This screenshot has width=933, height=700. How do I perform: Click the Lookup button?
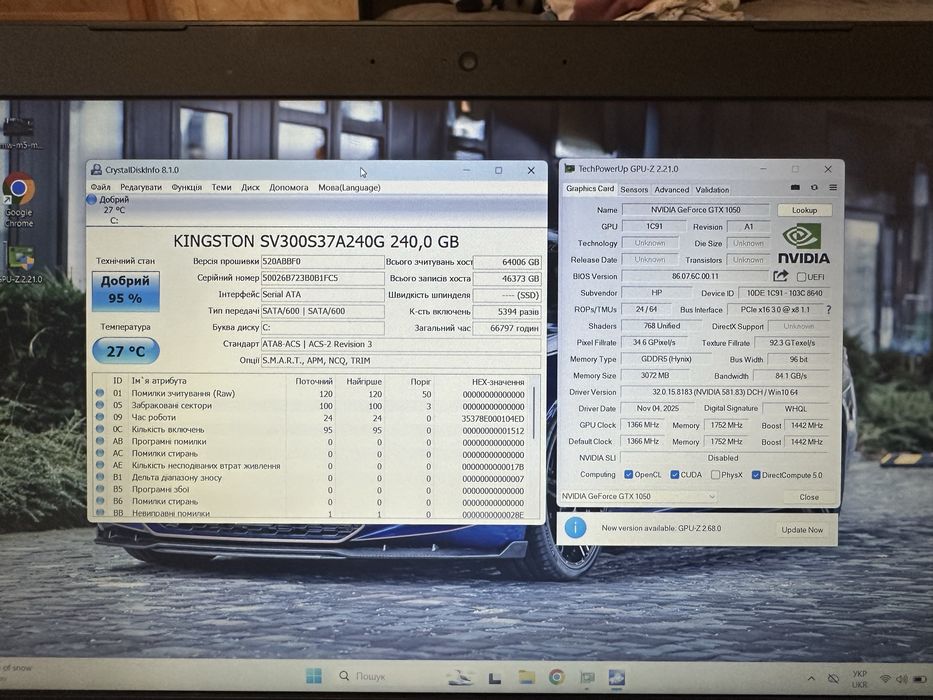(x=804, y=210)
